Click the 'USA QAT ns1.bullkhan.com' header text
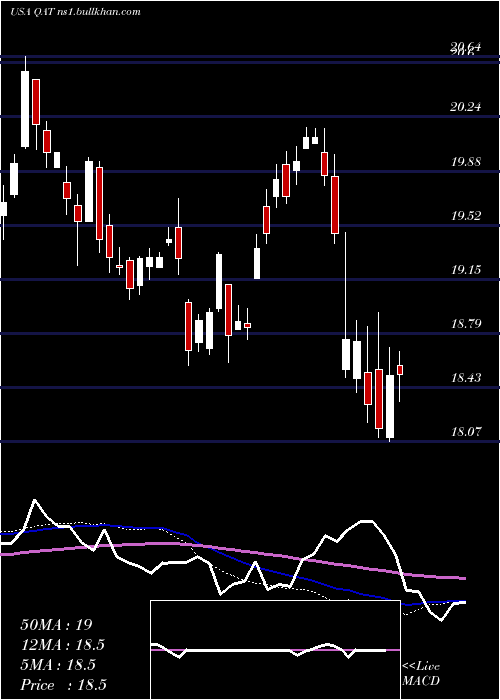 75,12
